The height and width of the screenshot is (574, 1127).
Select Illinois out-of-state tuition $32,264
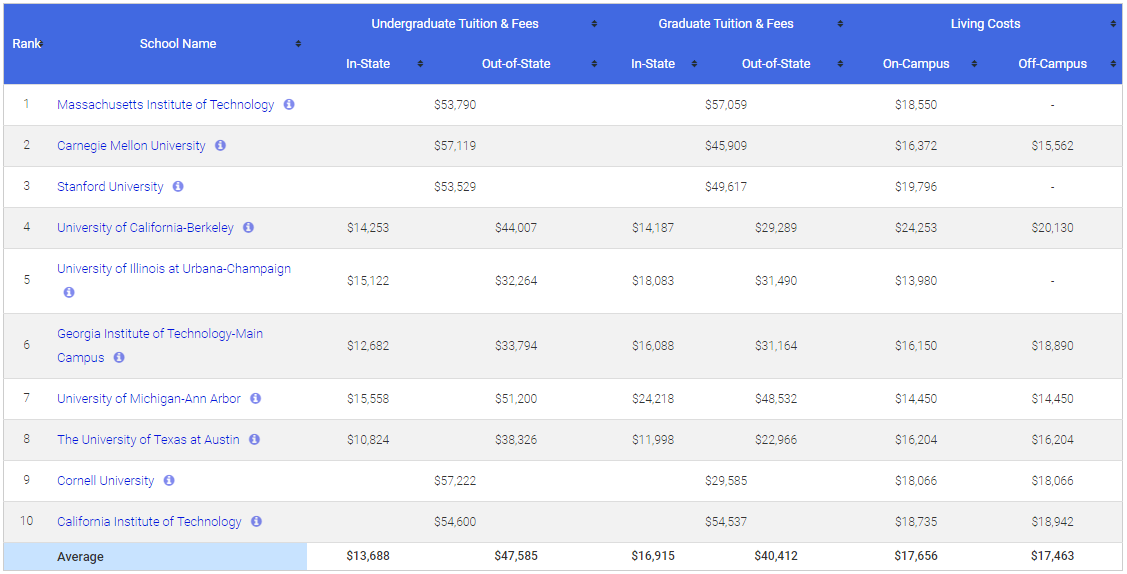516,281
